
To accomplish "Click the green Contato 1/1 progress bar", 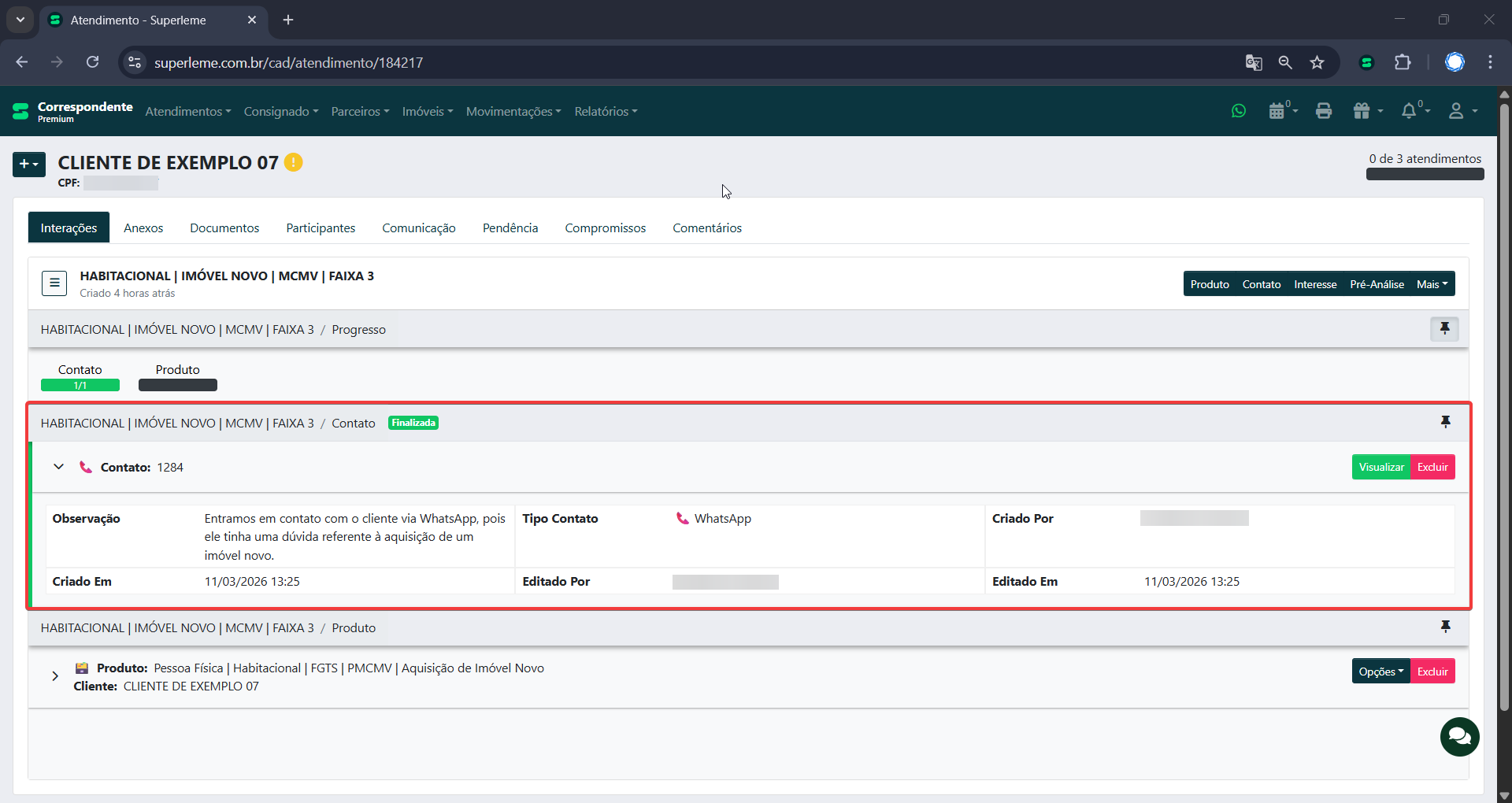I will [x=80, y=385].
